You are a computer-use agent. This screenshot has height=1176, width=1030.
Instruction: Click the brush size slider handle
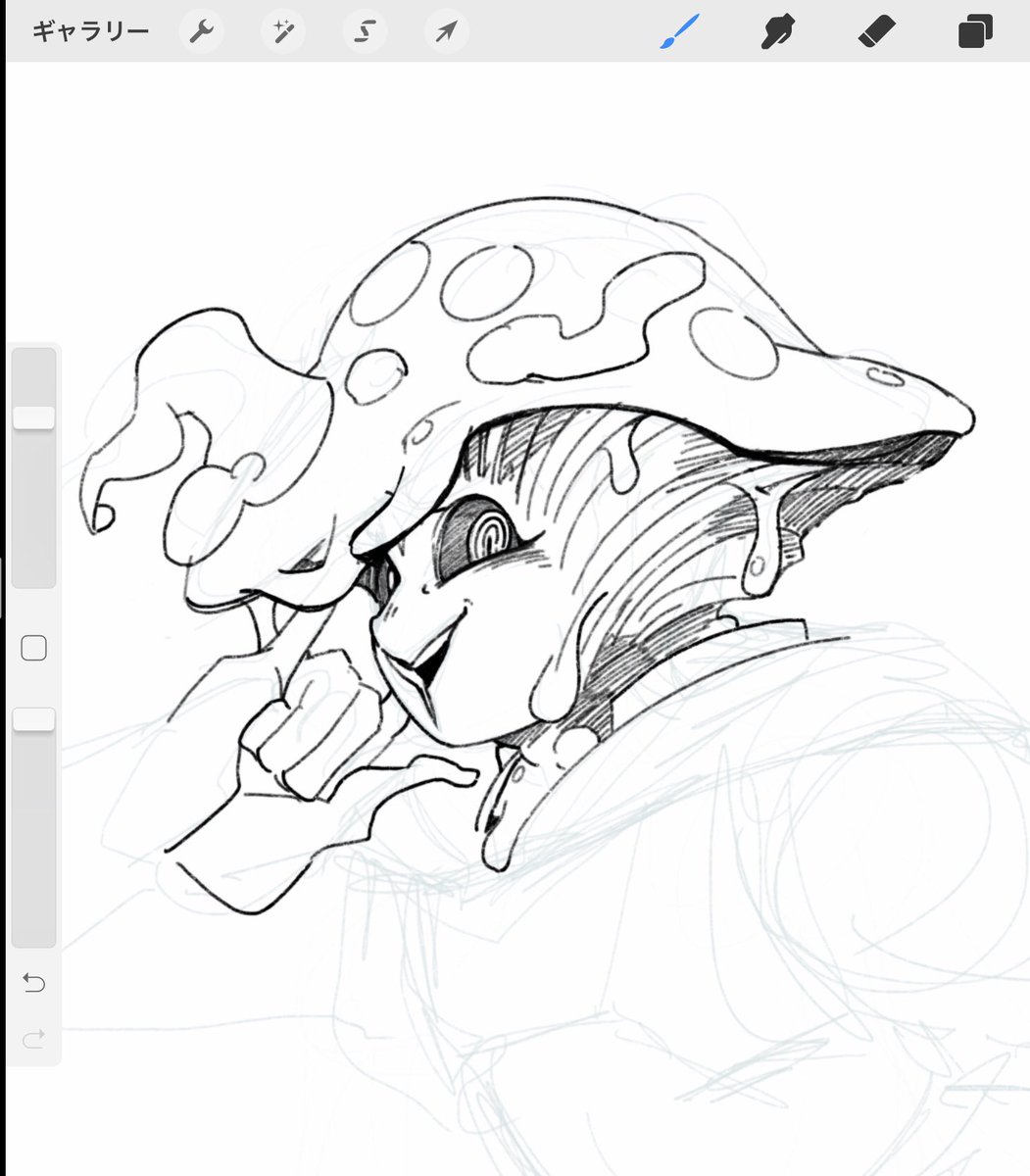pyautogui.click(x=33, y=417)
